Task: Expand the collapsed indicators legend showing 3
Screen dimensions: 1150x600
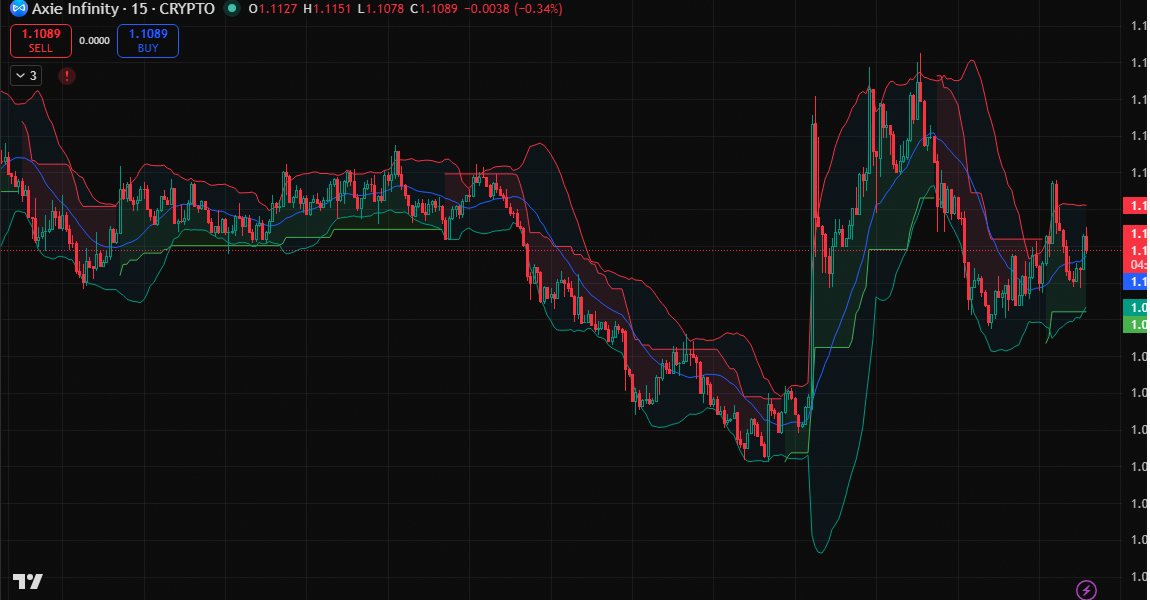Action: [26, 76]
